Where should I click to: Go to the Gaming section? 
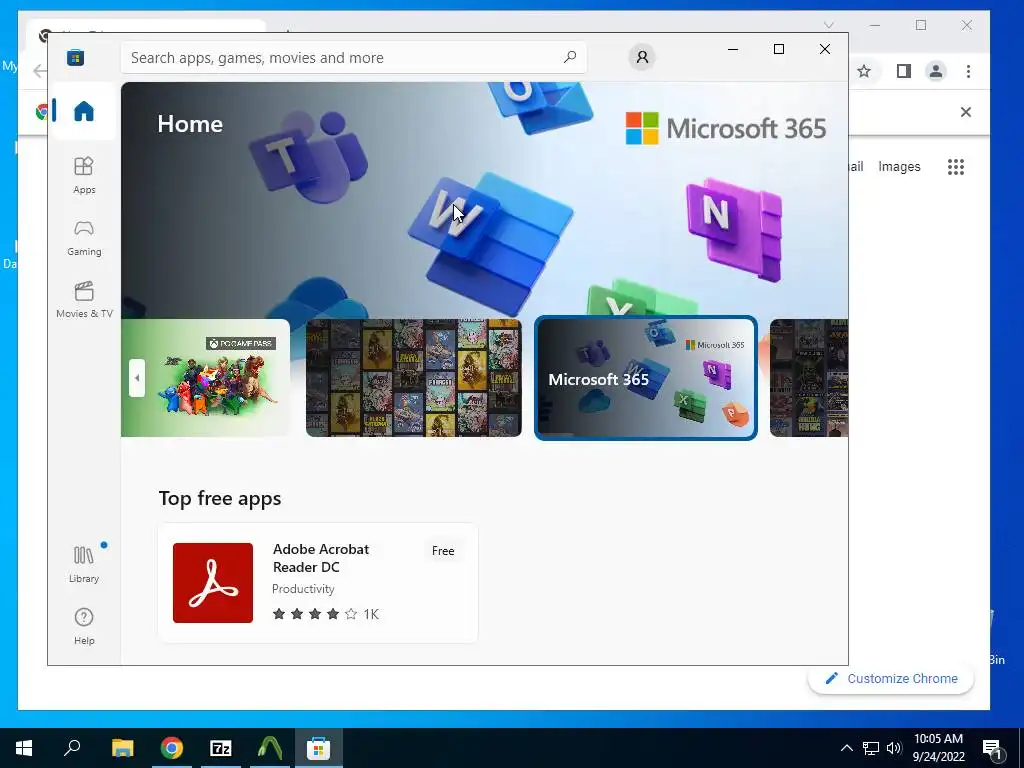(x=84, y=238)
